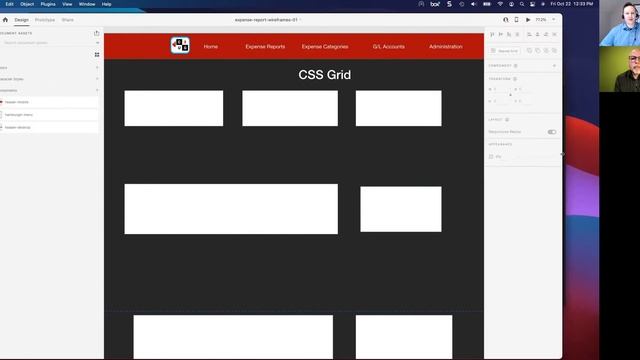Viewport: 640px width, 360px height.
Task: Open the Help menu
Action: click(x=107, y=4)
